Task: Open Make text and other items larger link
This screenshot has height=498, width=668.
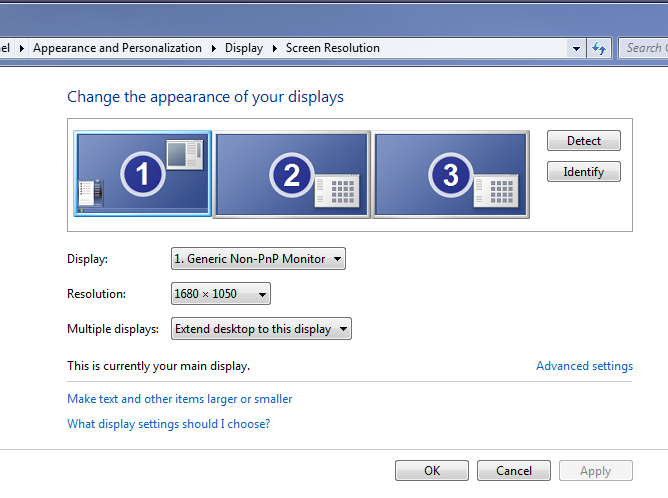Action: [179, 399]
